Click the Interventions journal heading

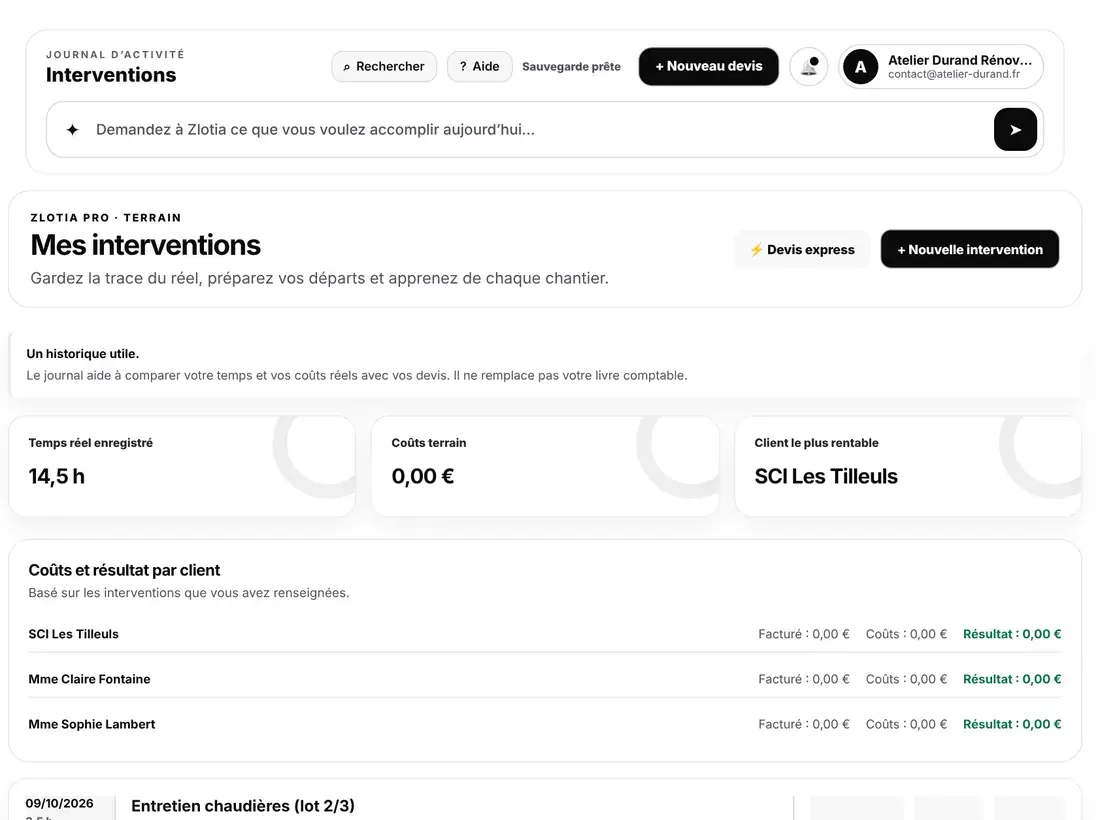(x=111, y=75)
